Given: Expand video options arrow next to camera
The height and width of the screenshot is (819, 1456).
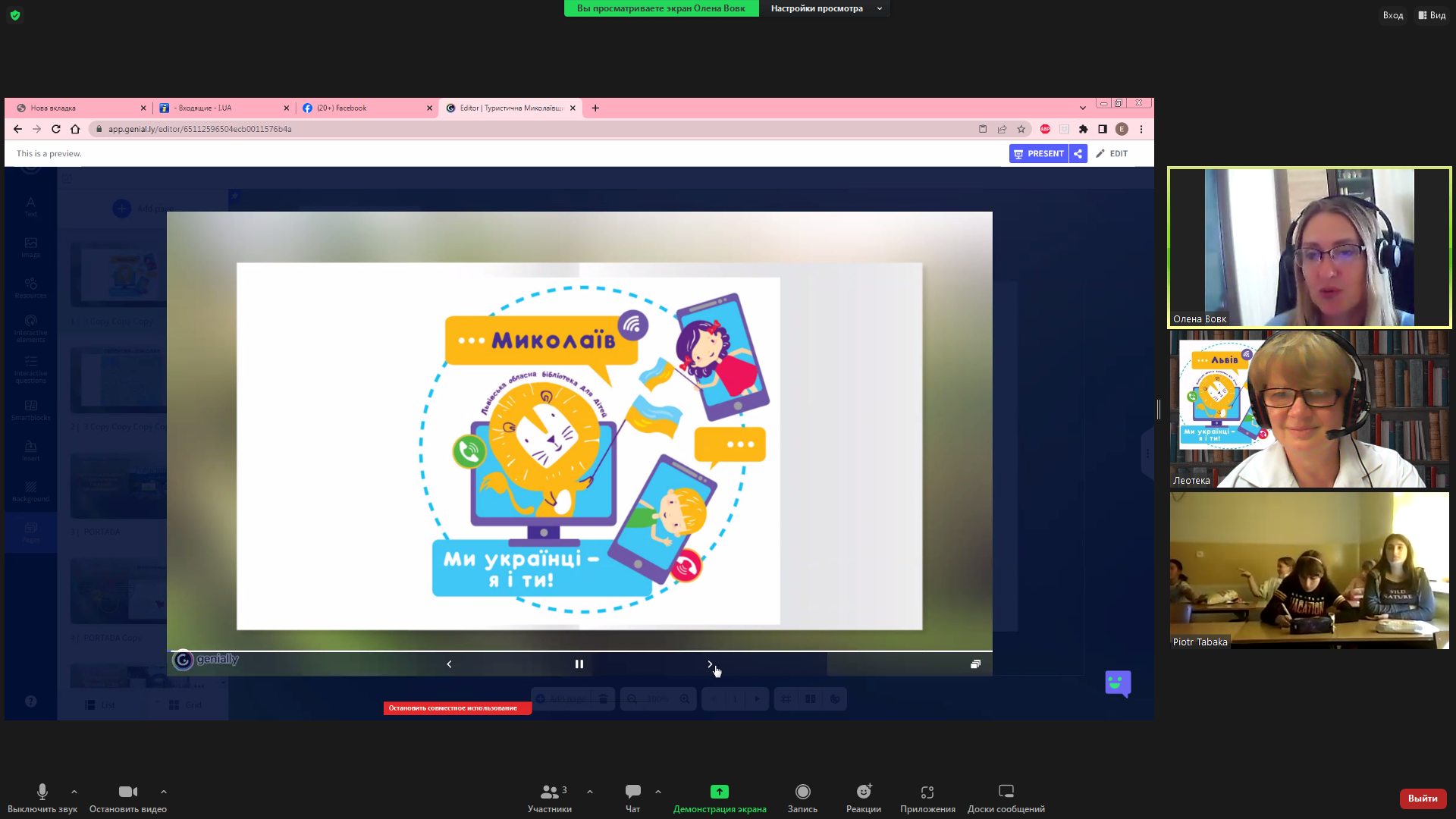Looking at the screenshot, I should tap(164, 792).
